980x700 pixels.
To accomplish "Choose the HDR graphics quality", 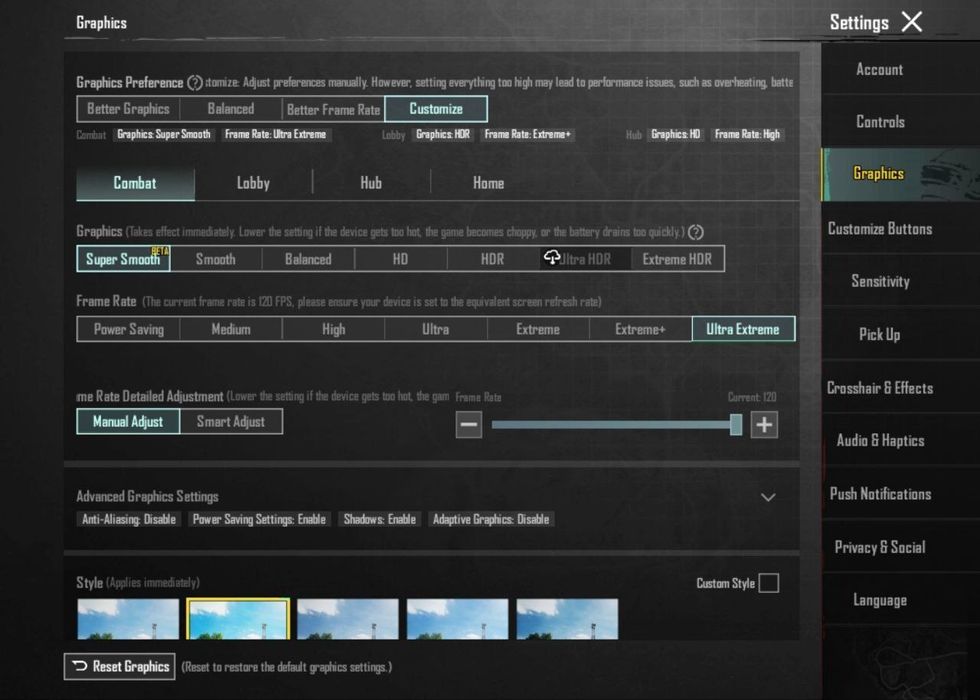I will point(492,259).
